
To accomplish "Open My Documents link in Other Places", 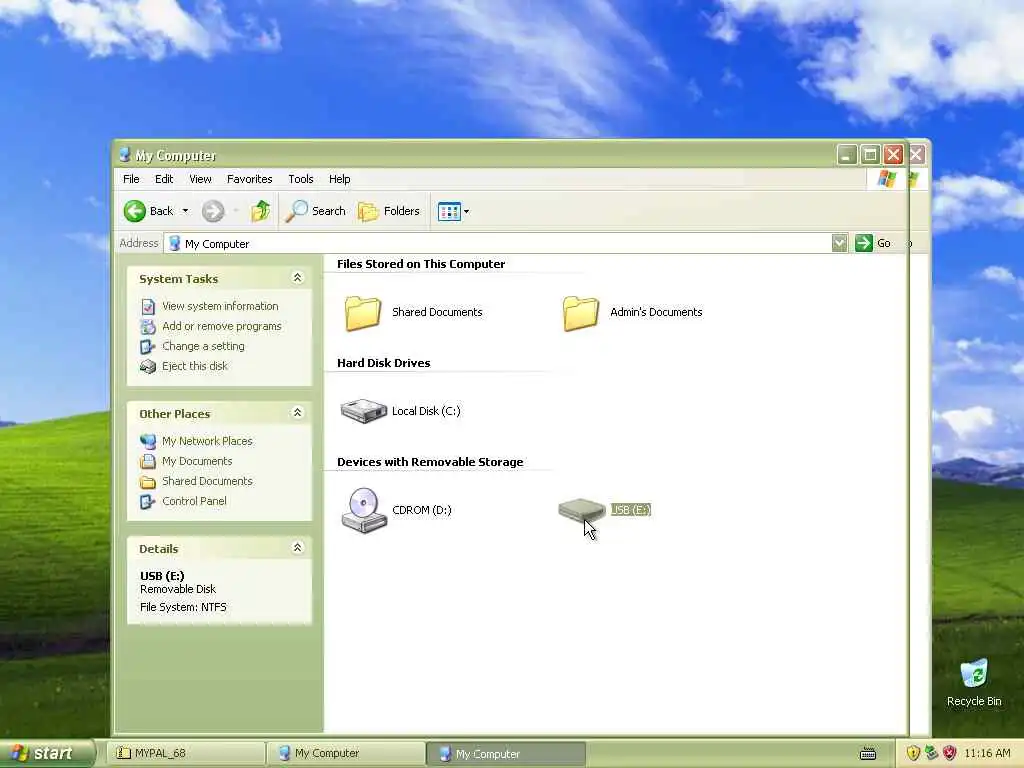I will 197,461.
